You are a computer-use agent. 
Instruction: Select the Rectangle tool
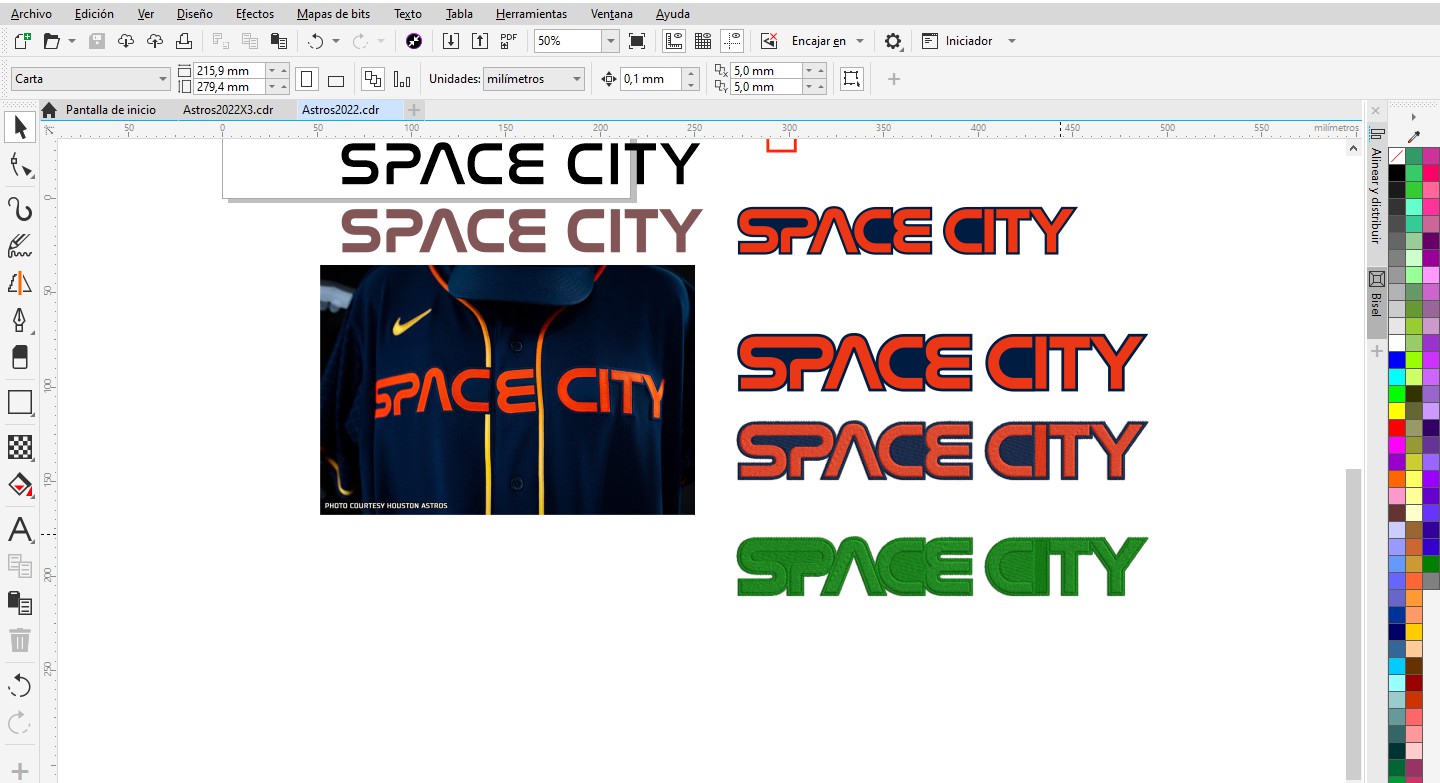tap(20, 402)
